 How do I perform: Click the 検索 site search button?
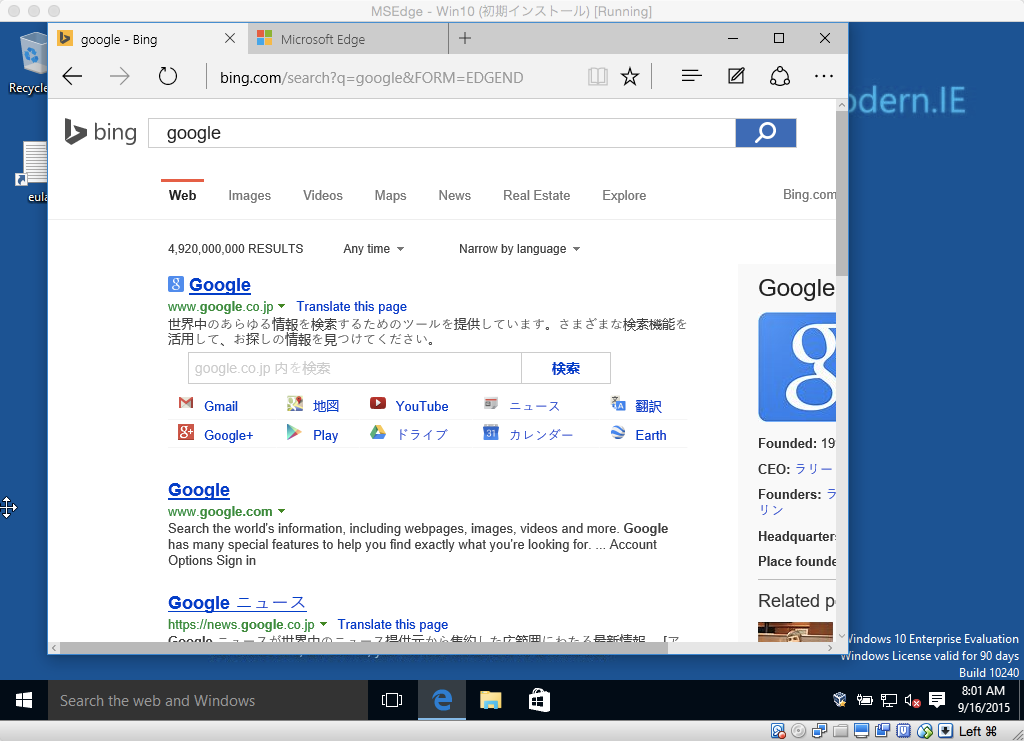[x=566, y=368]
